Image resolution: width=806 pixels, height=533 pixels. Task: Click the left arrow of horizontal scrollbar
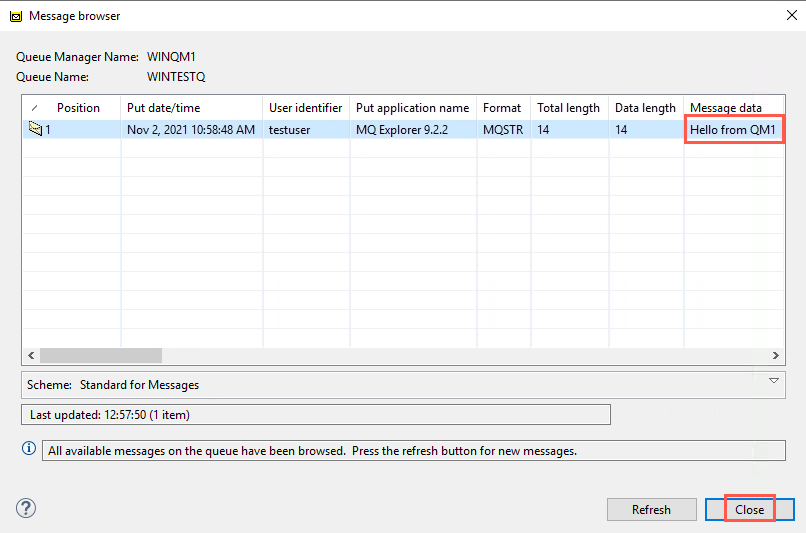(x=31, y=355)
